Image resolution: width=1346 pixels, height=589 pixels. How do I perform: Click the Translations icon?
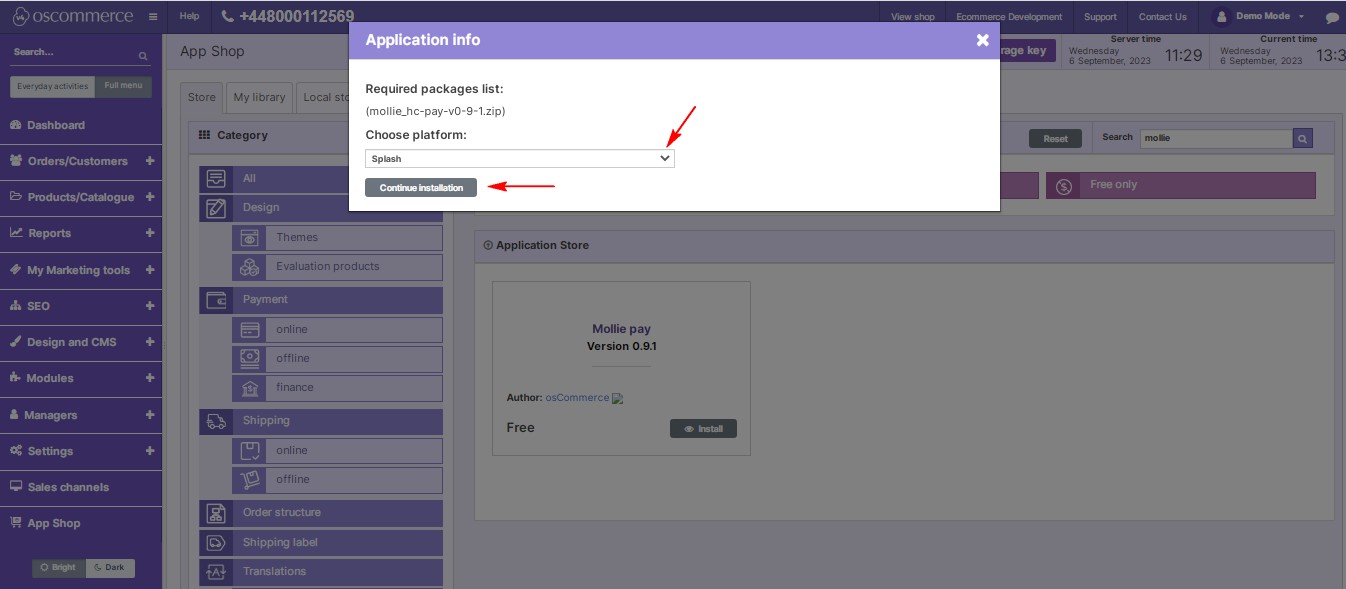[x=216, y=572]
